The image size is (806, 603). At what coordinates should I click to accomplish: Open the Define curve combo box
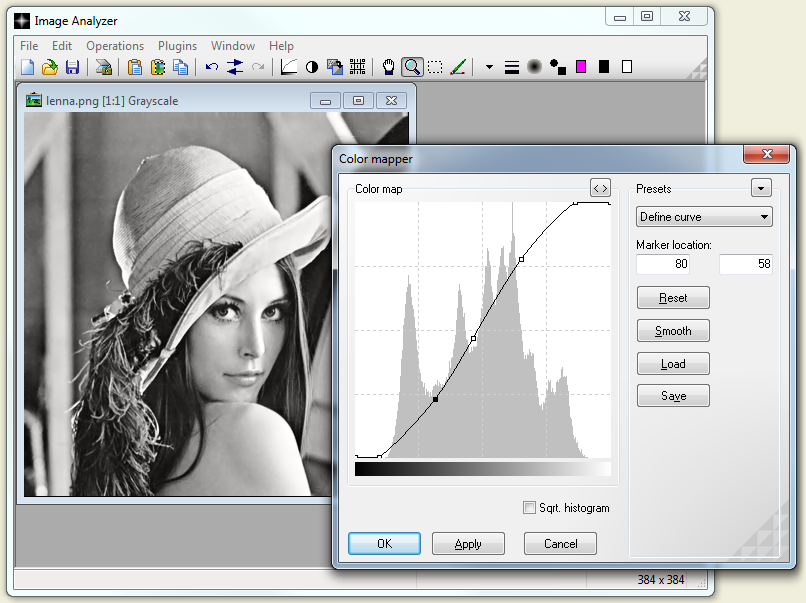(704, 216)
